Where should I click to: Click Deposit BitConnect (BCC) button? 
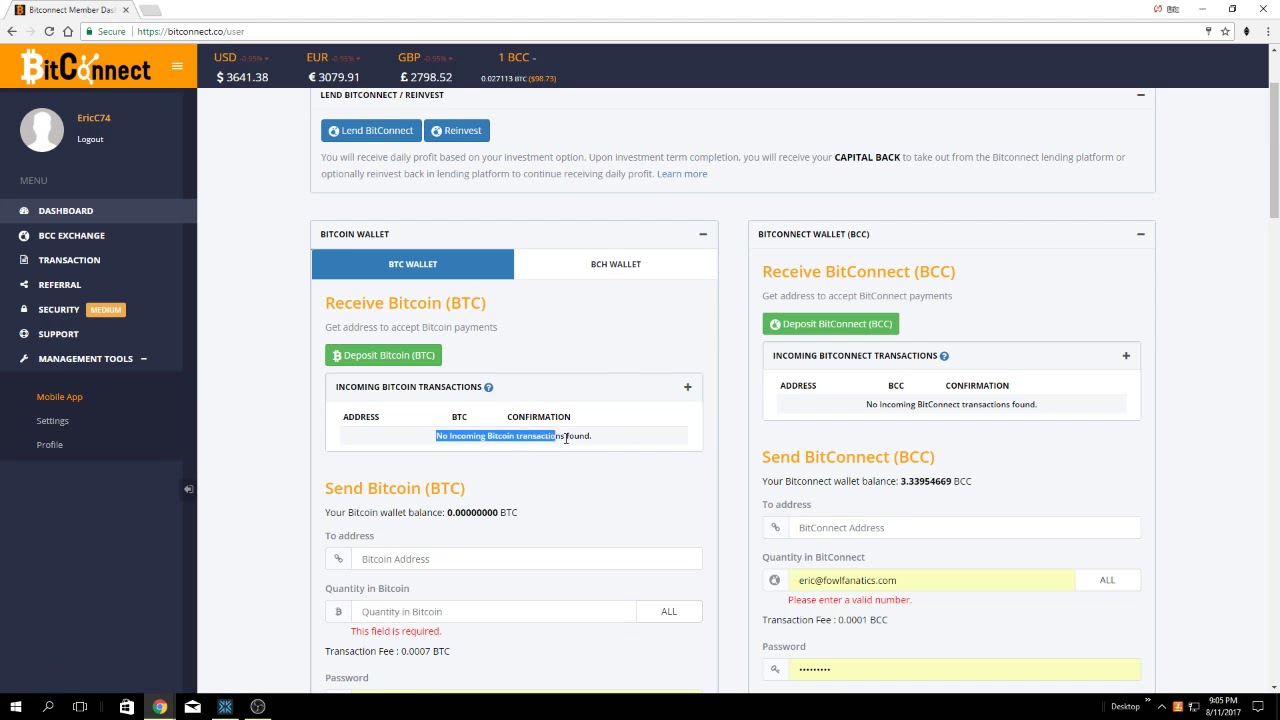pos(830,324)
